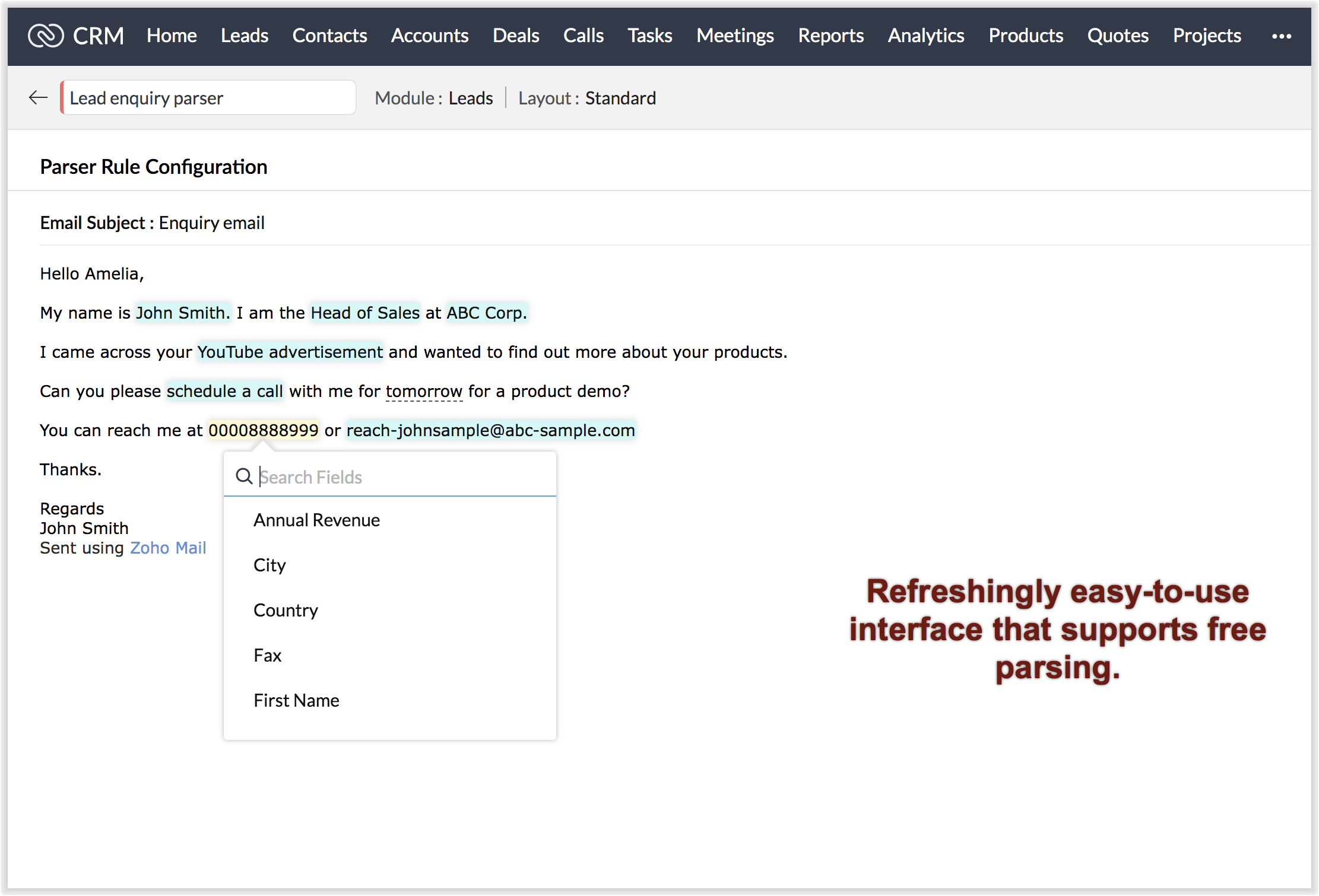Click the highlighted email address
Viewport: 1319px width, 896px height.
click(490, 430)
